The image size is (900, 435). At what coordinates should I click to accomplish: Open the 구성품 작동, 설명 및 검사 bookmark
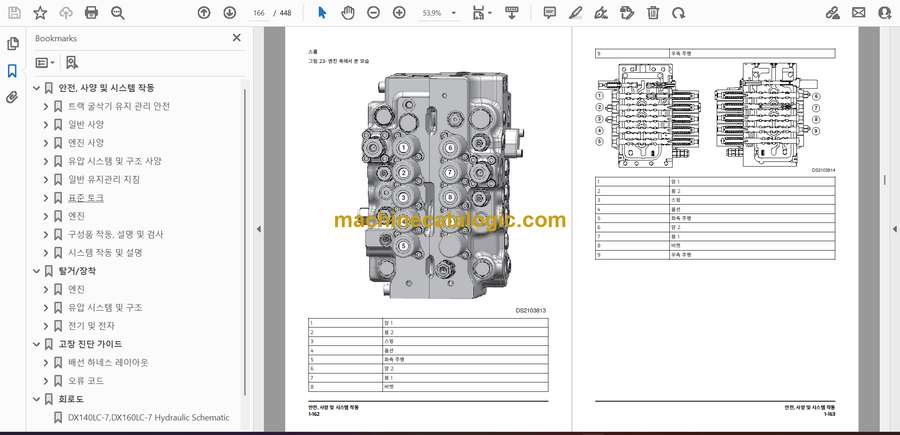tap(115, 234)
